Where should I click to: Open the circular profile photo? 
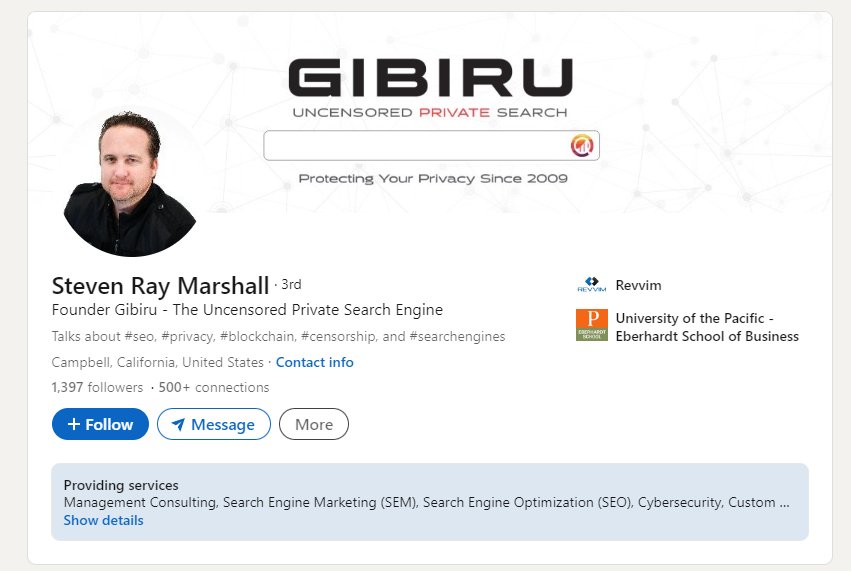(130, 184)
